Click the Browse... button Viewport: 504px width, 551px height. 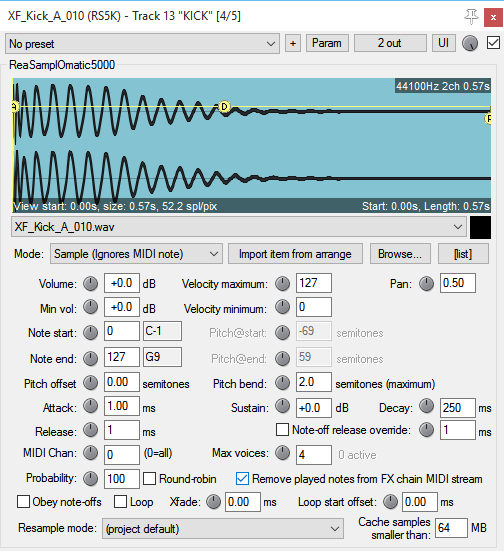point(400,254)
